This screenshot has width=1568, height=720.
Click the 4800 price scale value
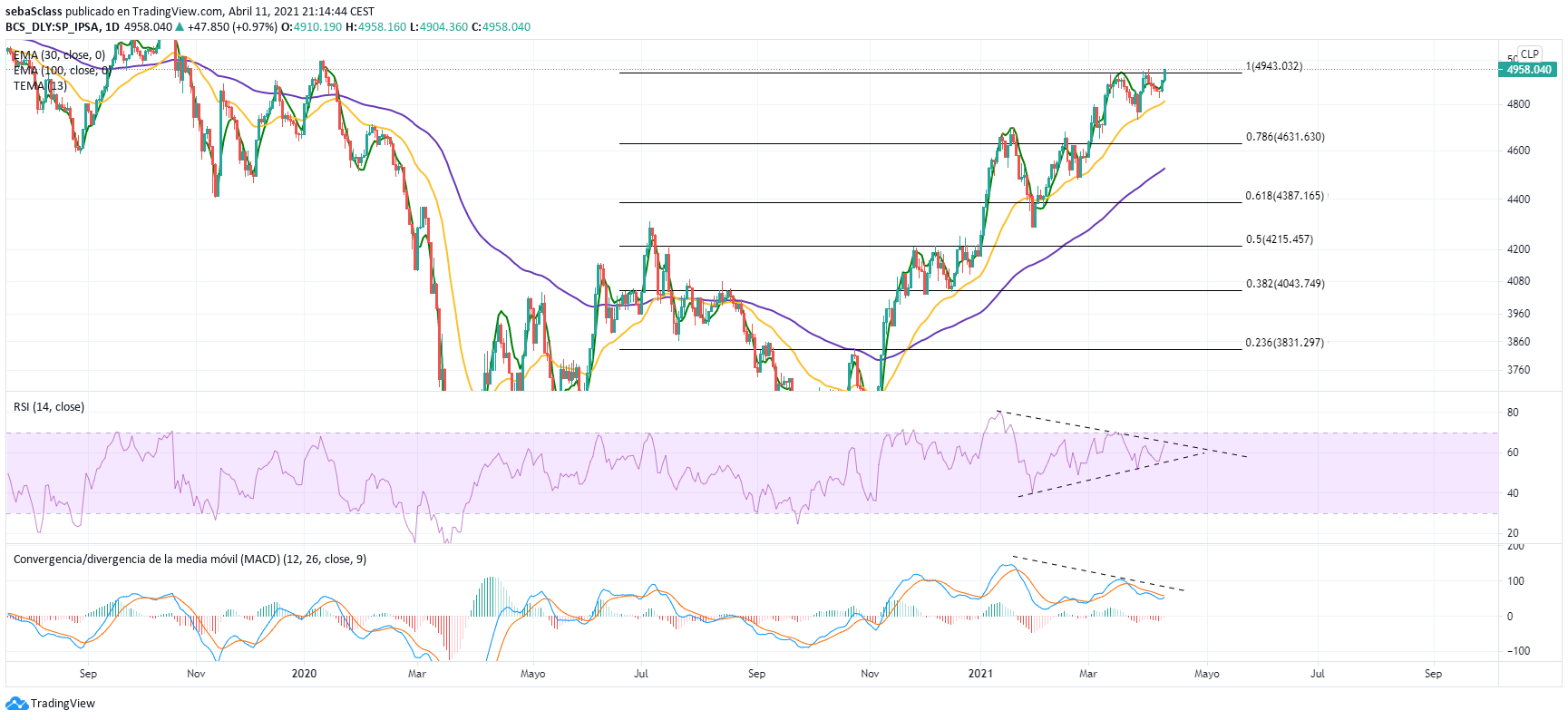pos(1518,104)
